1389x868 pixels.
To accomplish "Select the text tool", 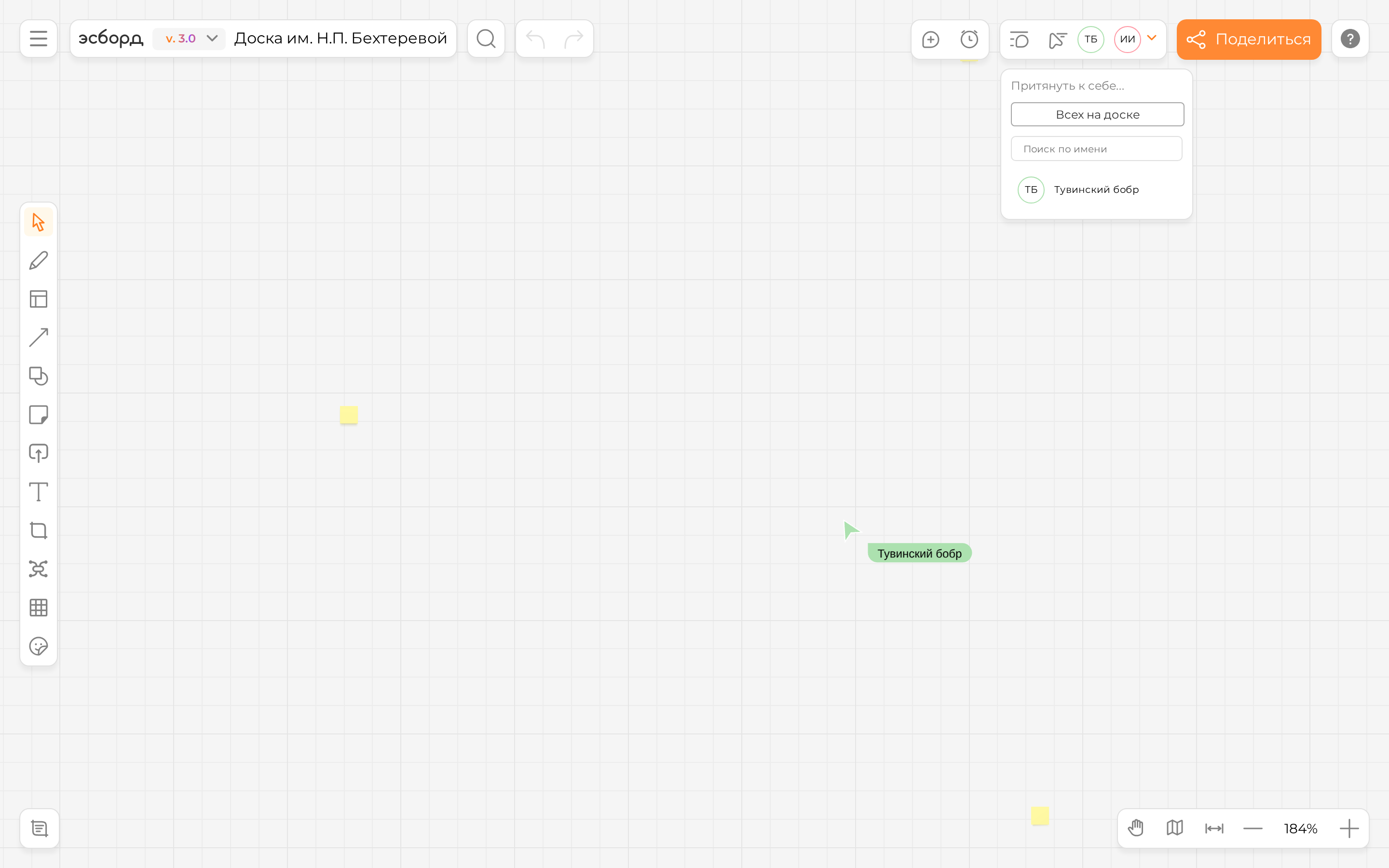I will pos(39,492).
